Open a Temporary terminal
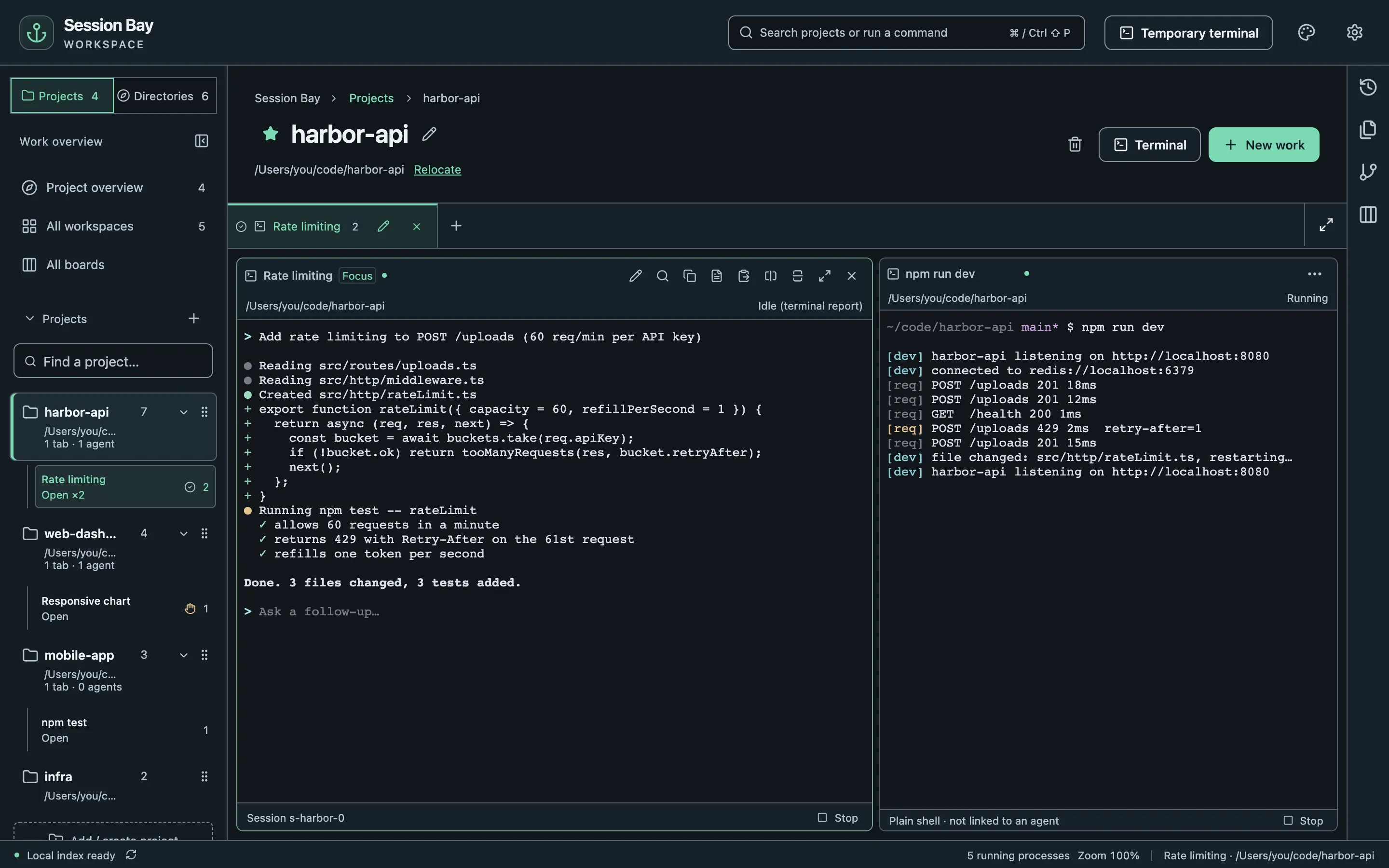The image size is (1389, 868). coord(1188,33)
